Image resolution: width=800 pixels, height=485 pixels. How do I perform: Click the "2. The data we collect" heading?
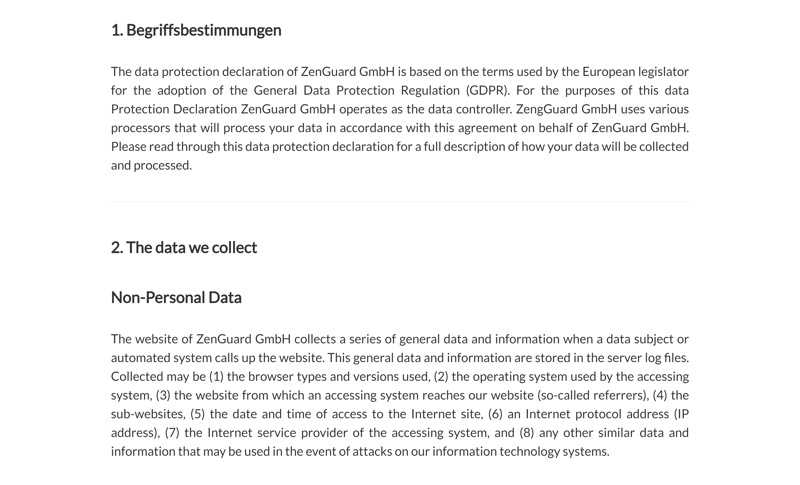(x=184, y=247)
